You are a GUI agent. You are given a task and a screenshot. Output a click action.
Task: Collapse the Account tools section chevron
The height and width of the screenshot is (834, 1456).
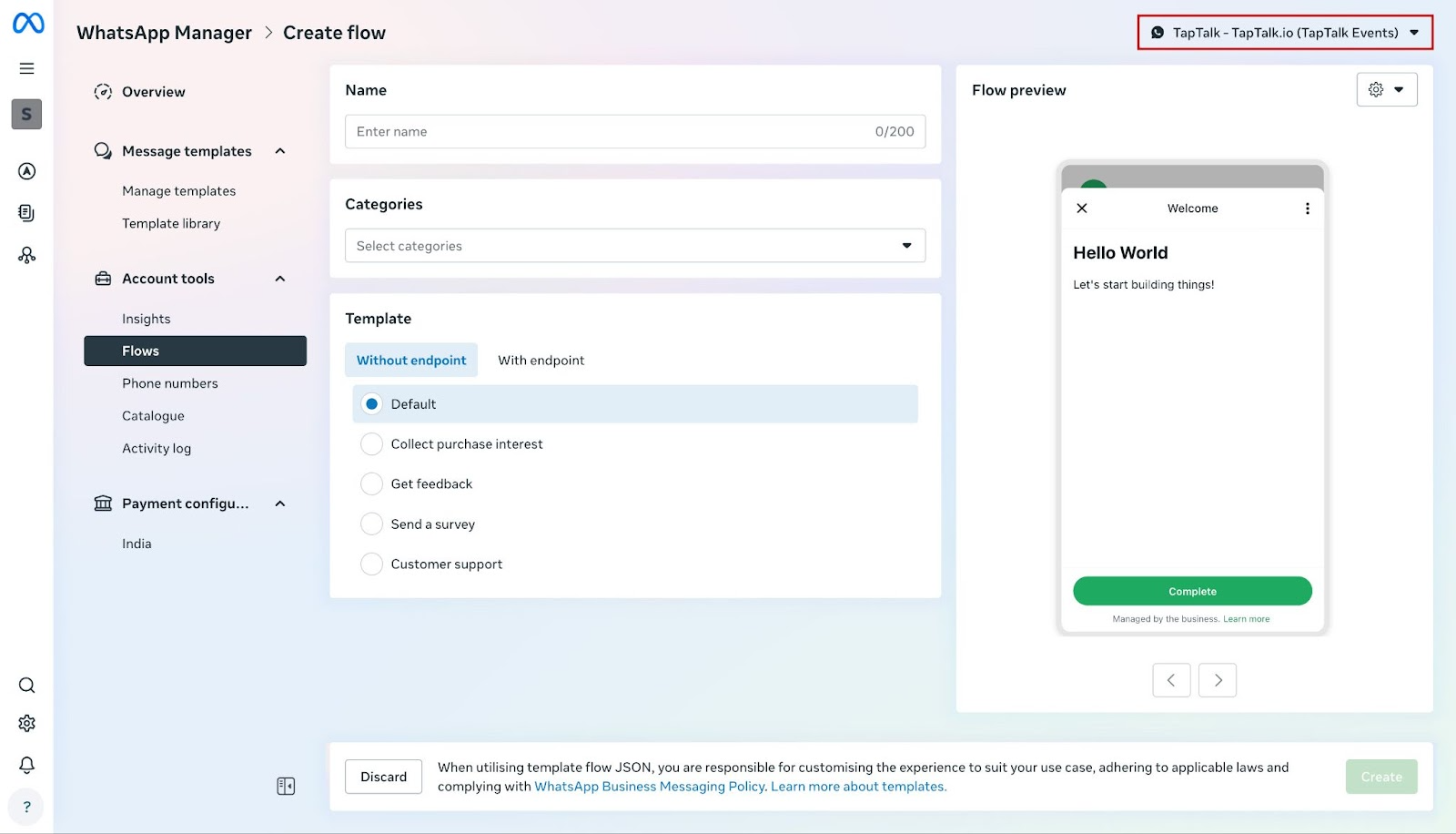[x=280, y=279]
